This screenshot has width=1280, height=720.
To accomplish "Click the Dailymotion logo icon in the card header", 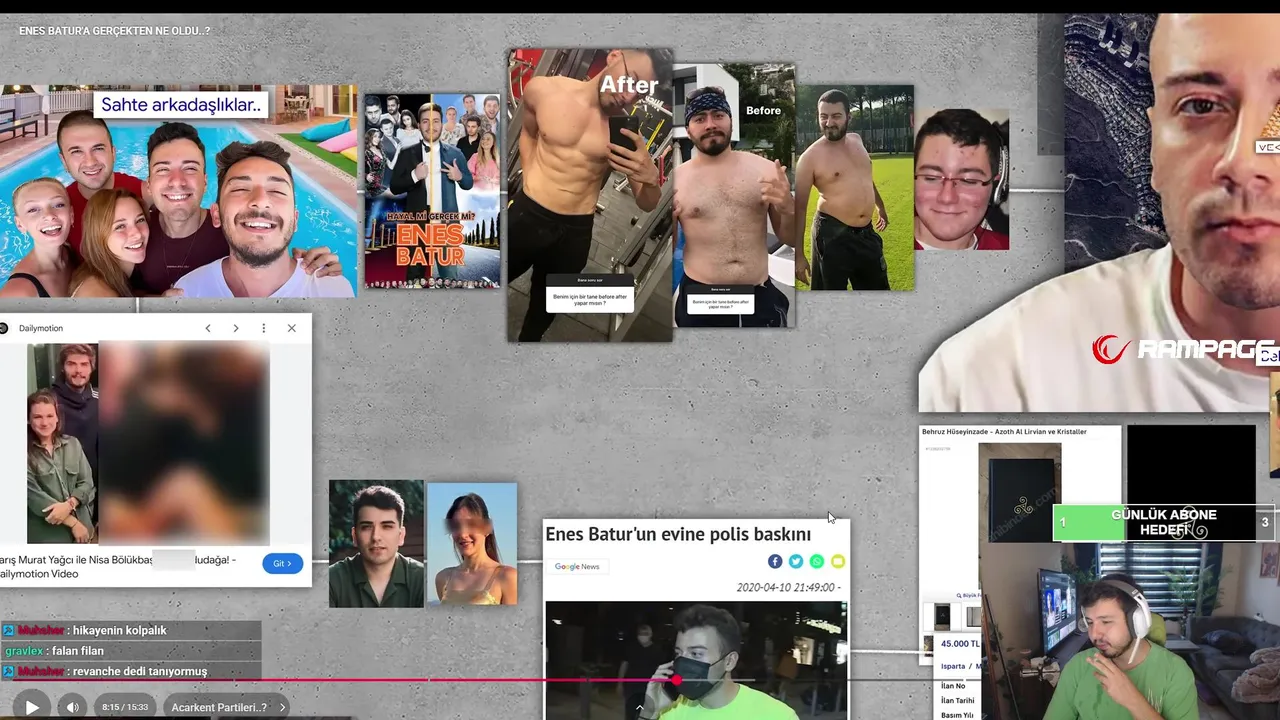I will pyautogui.click(x=4, y=328).
